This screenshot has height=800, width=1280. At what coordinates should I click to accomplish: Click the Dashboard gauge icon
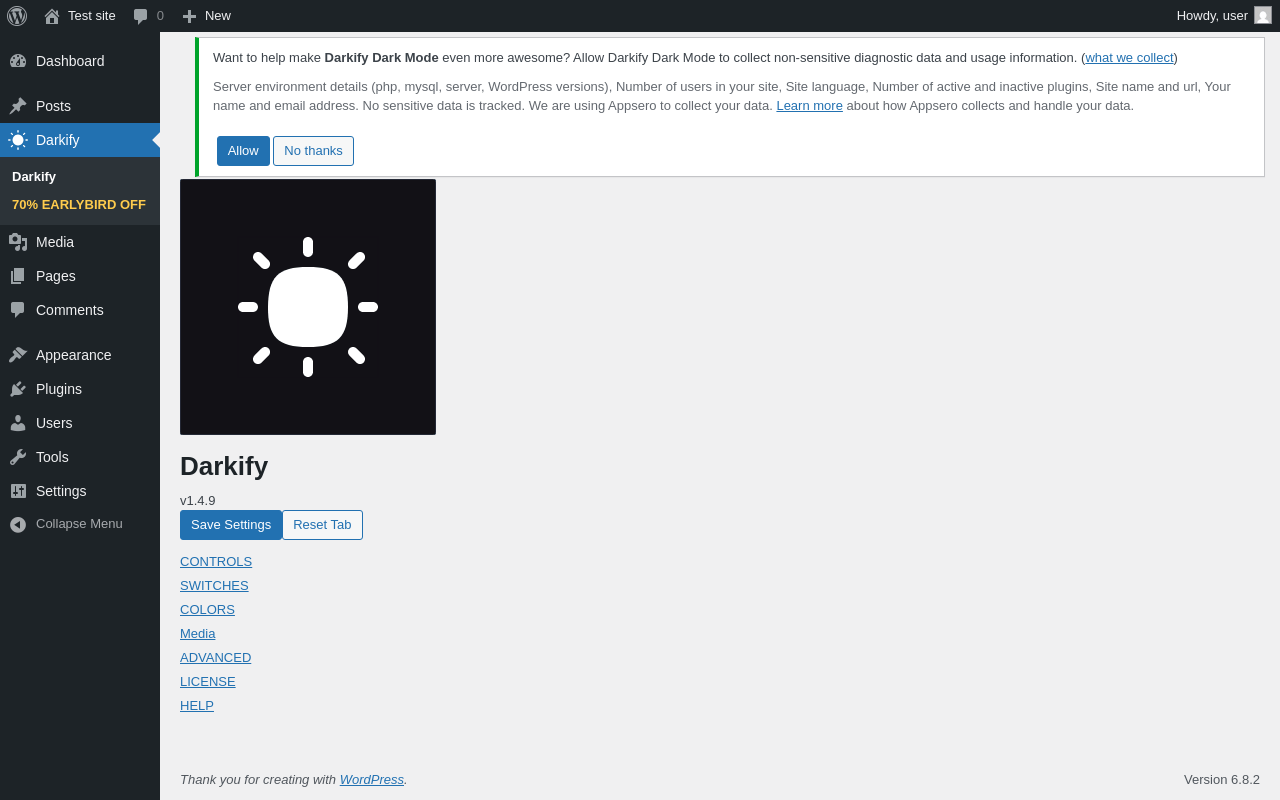tap(18, 61)
